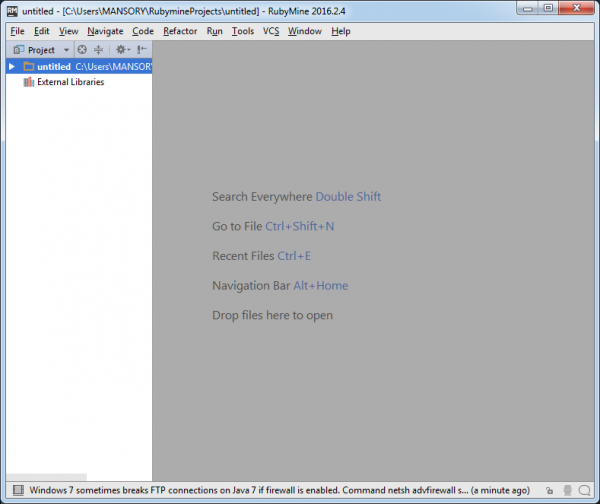The width and height of the screenshot is (600, 504).
Task: Open the Refactor menu
Action: coord(180,31)
